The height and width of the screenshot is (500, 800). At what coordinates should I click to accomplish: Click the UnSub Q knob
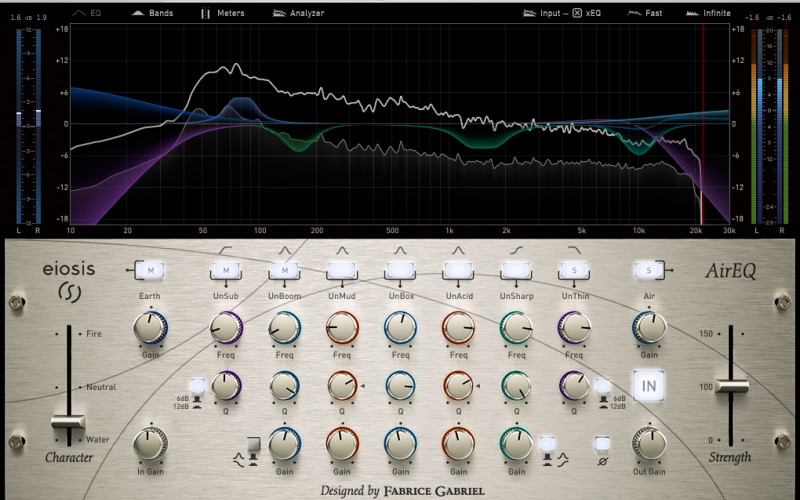(226, 386)
